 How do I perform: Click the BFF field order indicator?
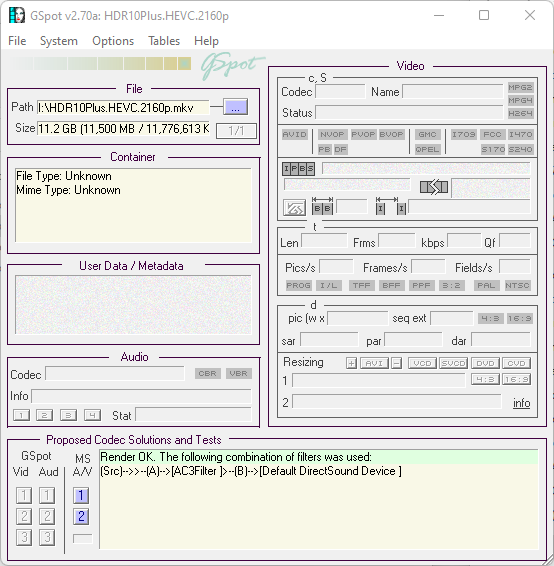click(x=391, y=285)
